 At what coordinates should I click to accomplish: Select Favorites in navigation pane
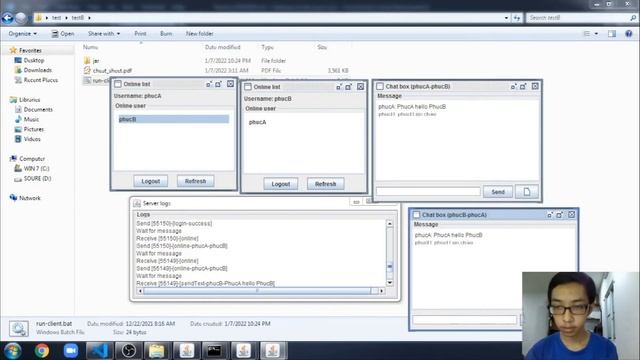(x=30, y=51)
